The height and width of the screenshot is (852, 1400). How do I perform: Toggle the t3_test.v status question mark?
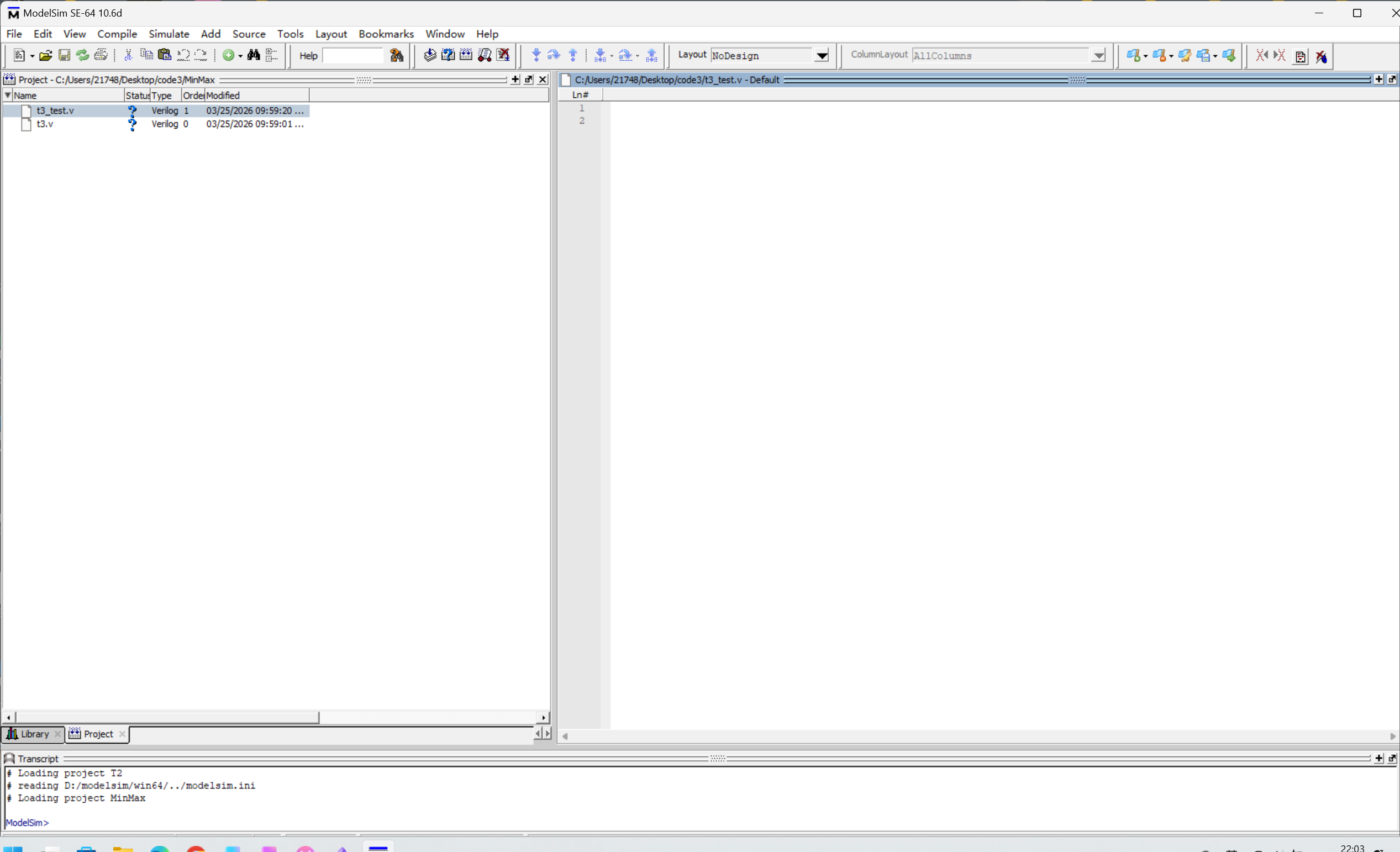132,111
